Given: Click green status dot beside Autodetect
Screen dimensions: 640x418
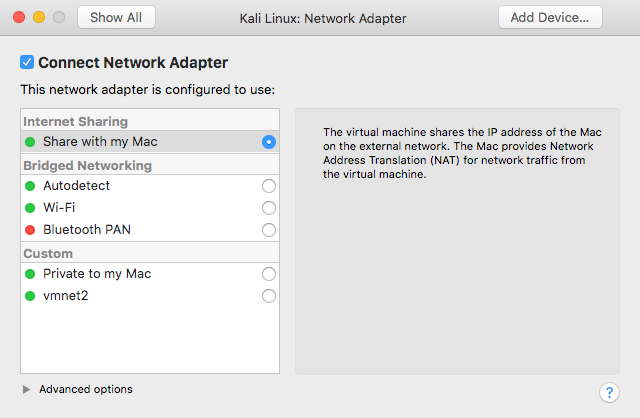Looking at the screenshot, I should coord(30,186).
